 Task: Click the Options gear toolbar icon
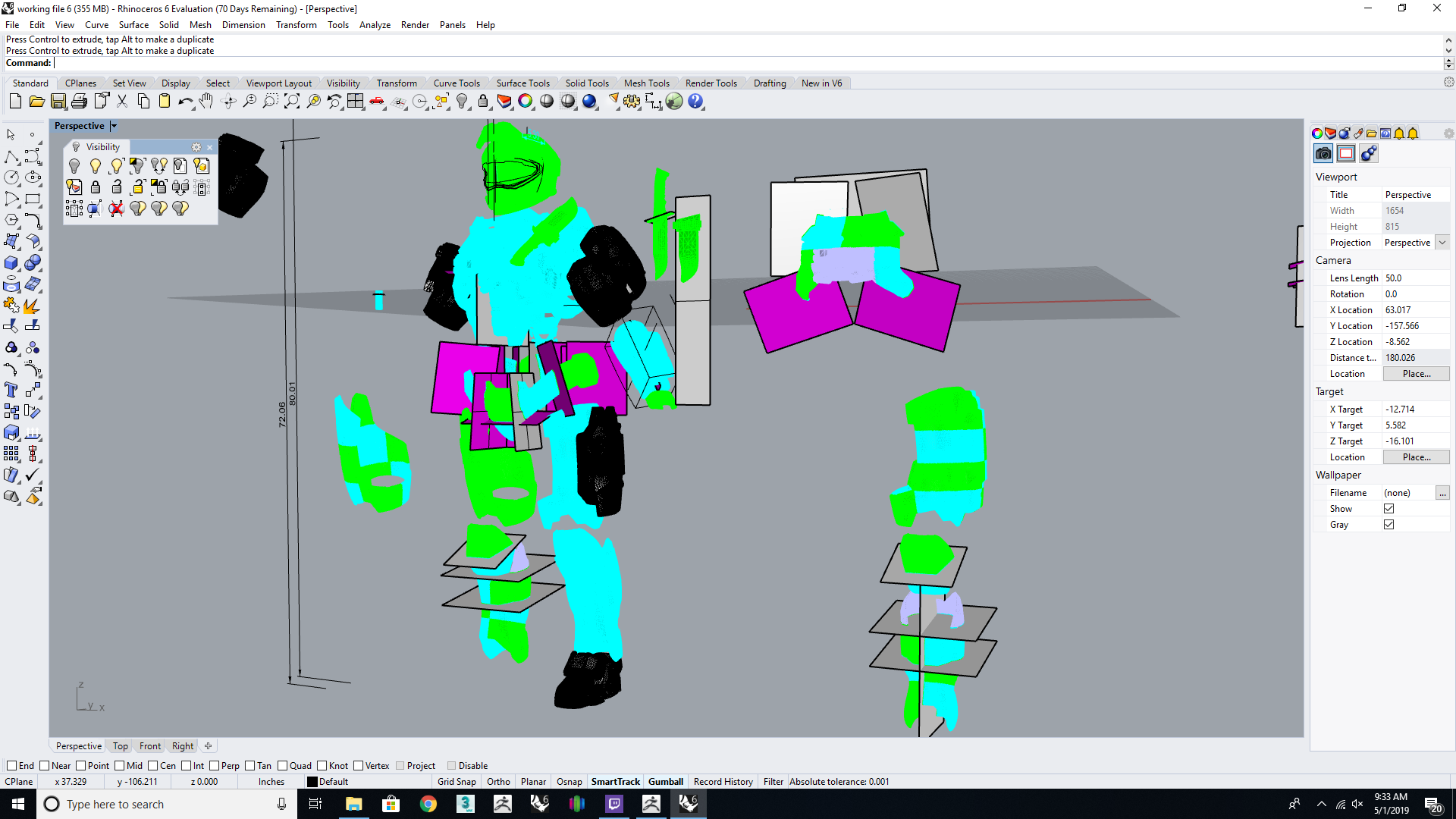632,102
